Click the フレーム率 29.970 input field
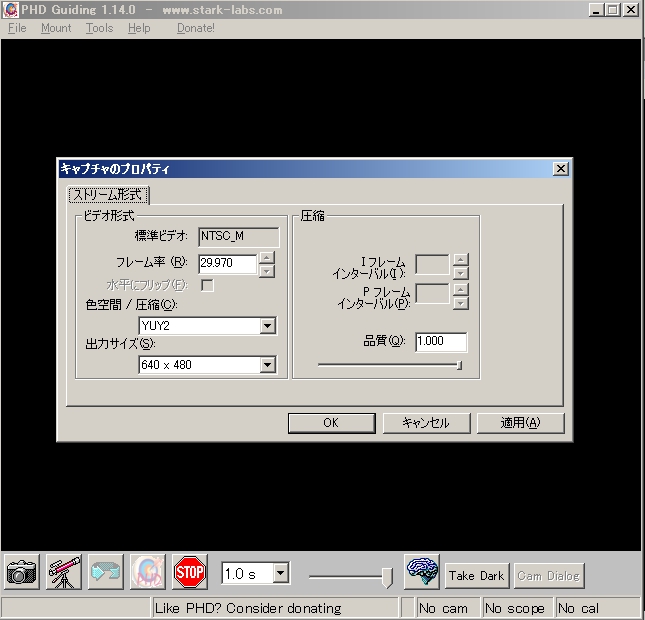The image size is (645, 620). [x=228, y=263]
